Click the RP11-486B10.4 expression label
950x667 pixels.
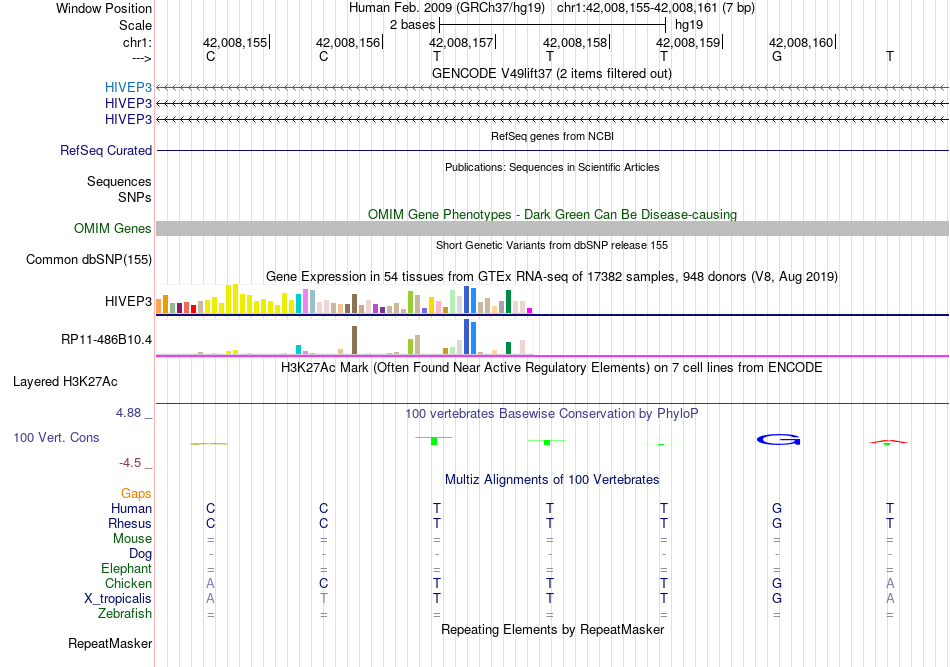[x=107, y=339]
